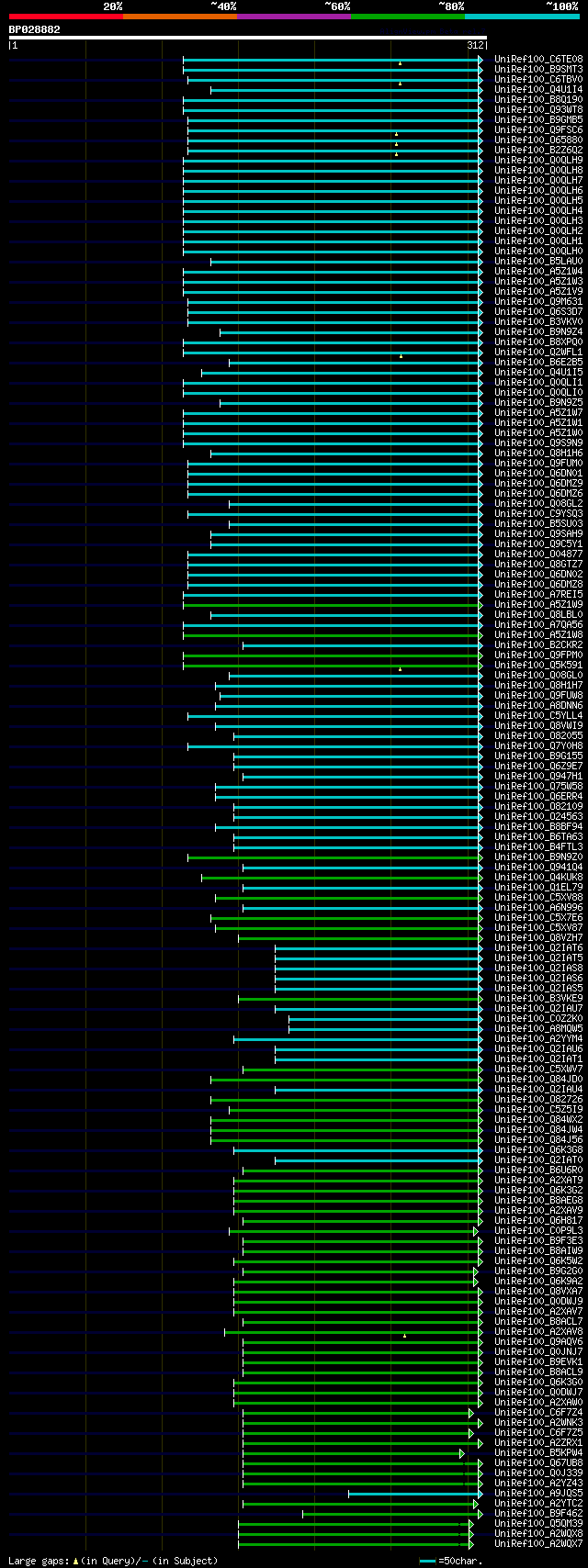Select the UniRef100_B5SU03 label
Screen dimensions: 588x1568
click(x=538, y=523)
